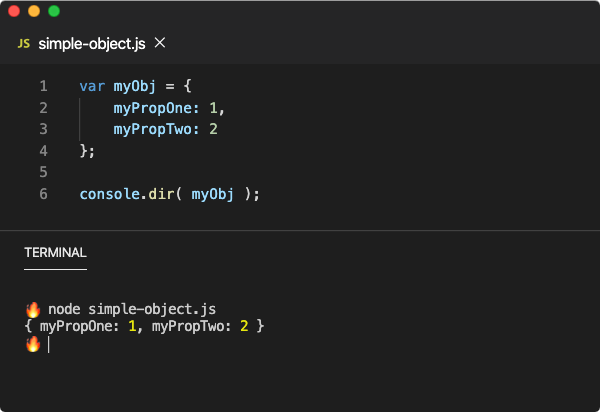Click line number 4 in the gutter

[44, 151]
